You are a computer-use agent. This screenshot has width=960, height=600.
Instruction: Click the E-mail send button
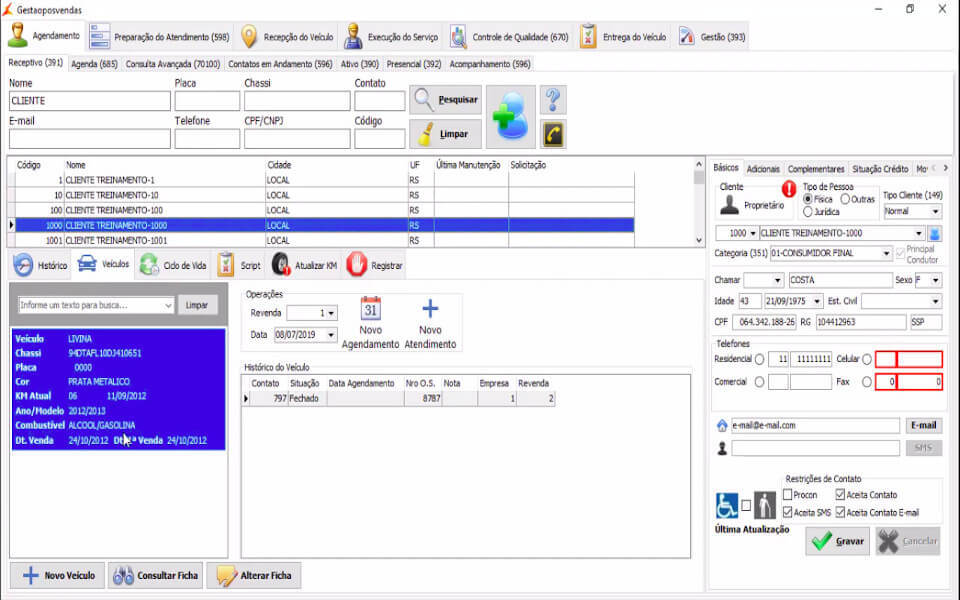923,426
